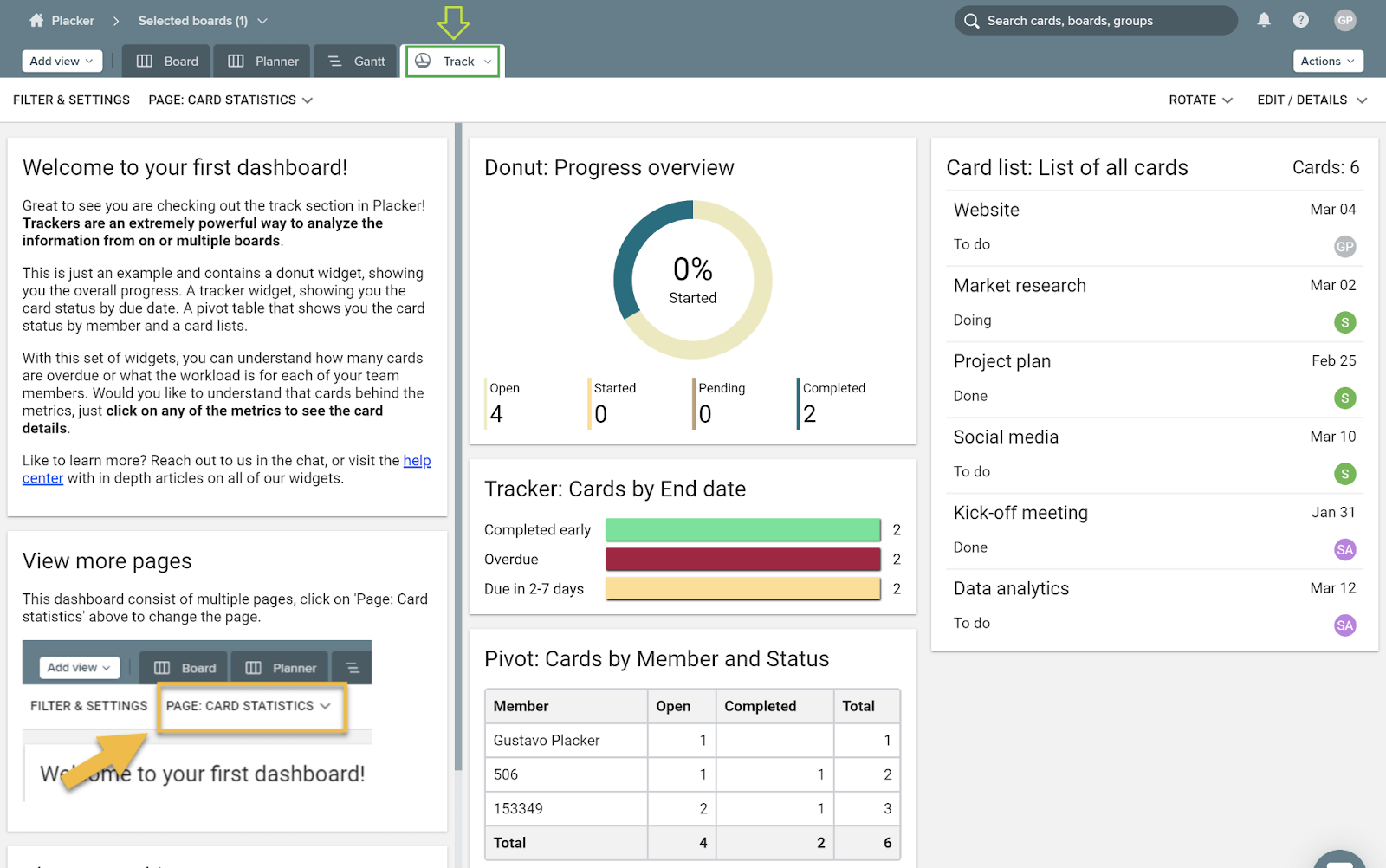Click the search magnifier icon
Image resolution: width=1386 pixels, height=868 pixels.
(x=972, y=21)
